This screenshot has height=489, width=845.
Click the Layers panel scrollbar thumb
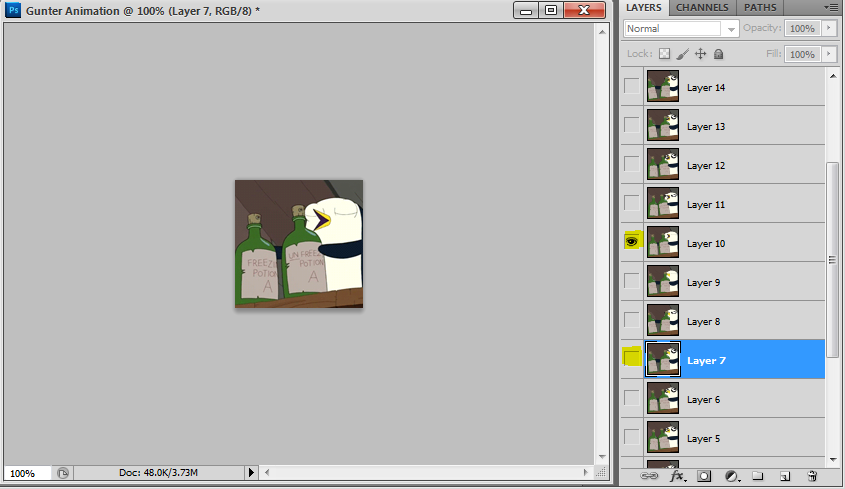coord(833,260)
